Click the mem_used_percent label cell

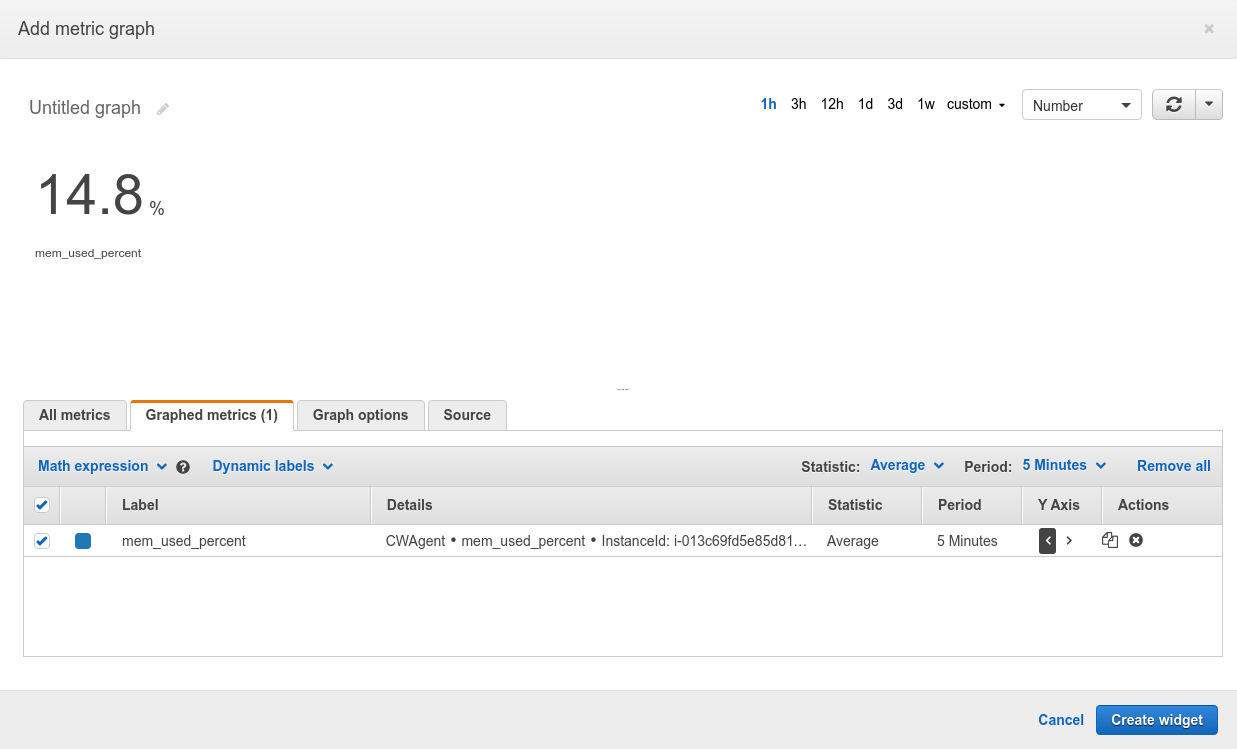click(x=239, y=541)
